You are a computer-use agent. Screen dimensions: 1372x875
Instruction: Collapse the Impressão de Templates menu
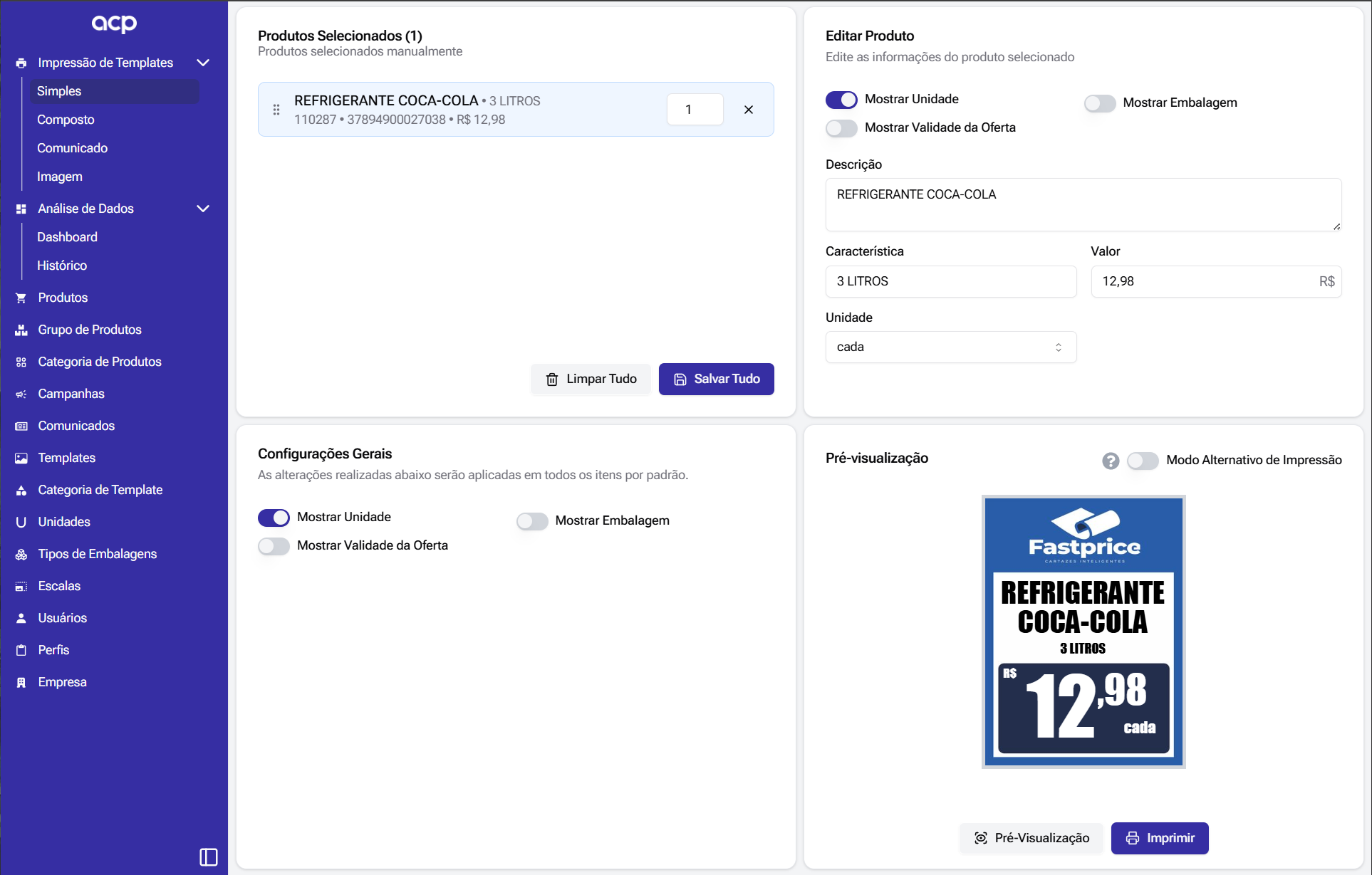pyautogui.click(x=203, y=63)
